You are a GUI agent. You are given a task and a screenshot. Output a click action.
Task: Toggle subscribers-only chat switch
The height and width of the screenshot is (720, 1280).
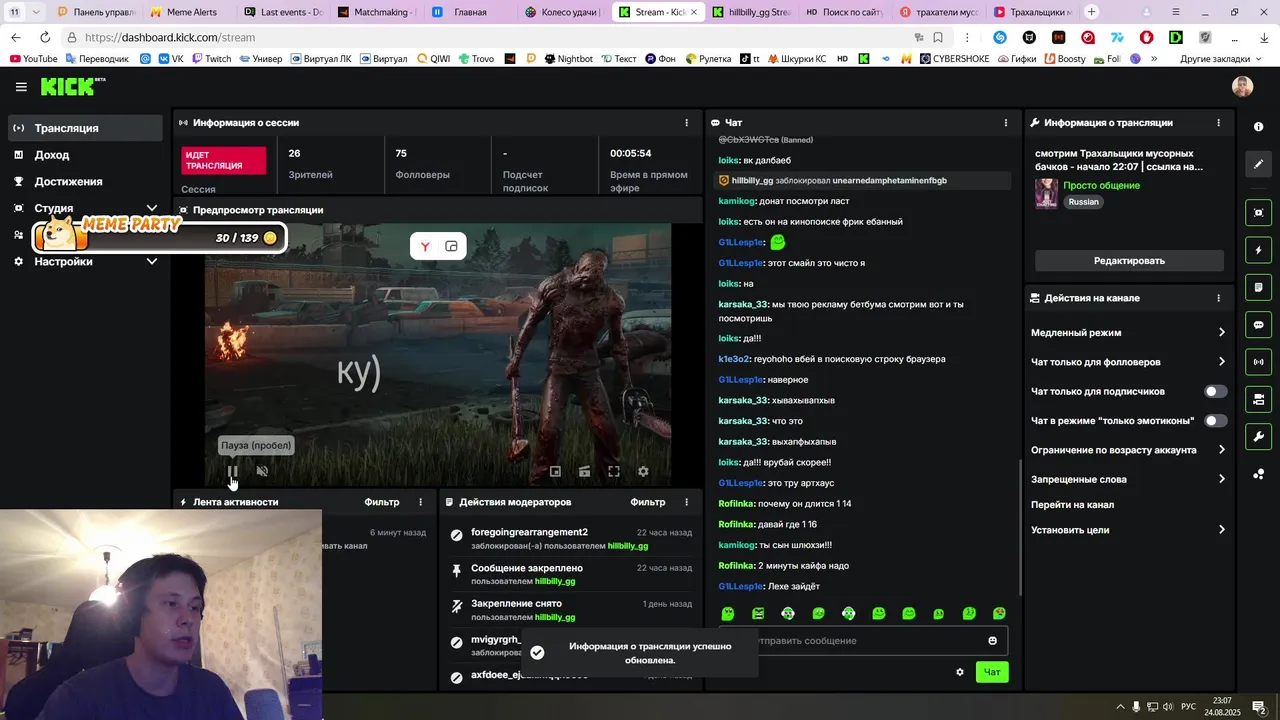(x=1215, y=392)
